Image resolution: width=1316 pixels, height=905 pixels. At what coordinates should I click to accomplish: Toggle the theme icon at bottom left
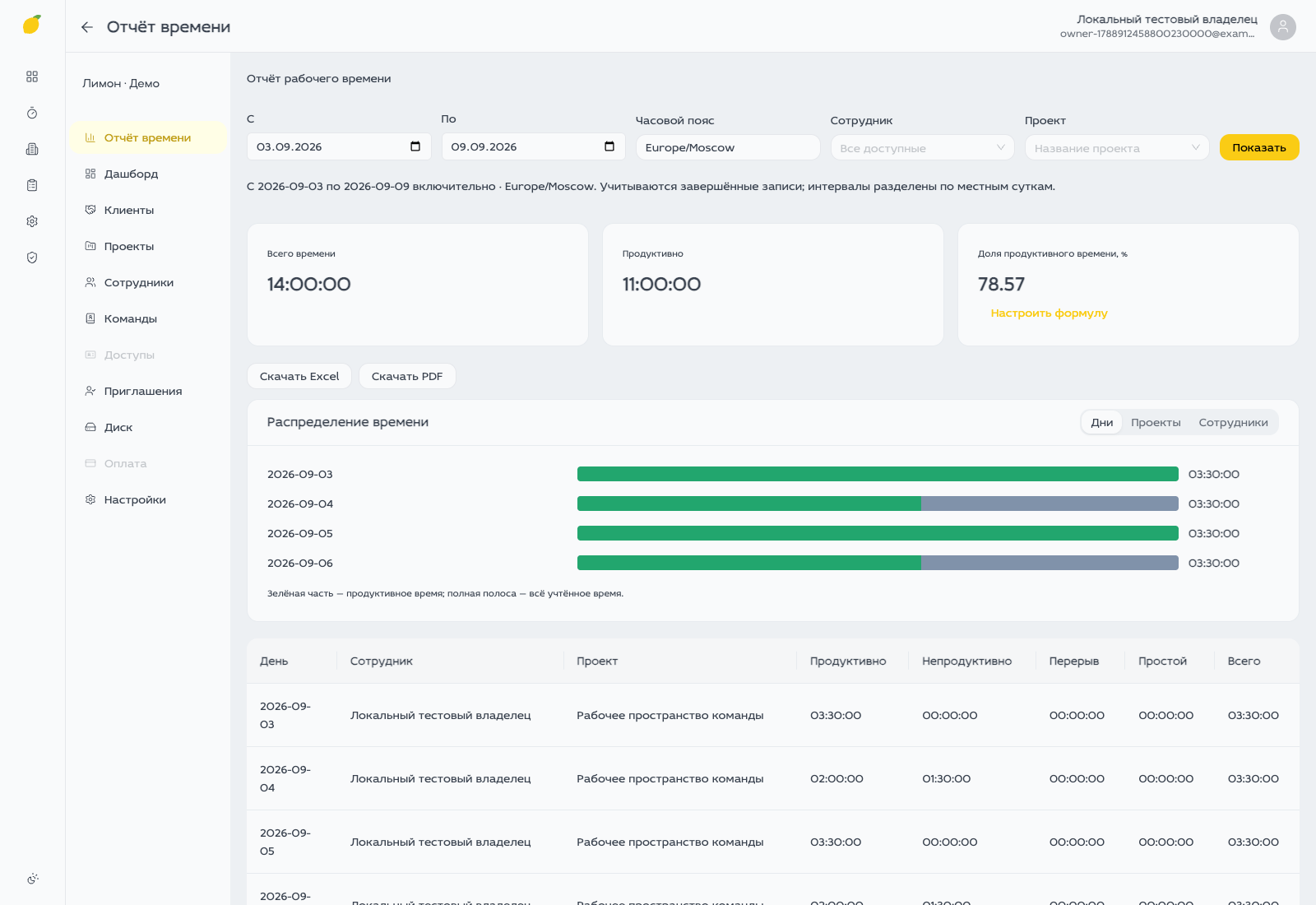[32, 879]
